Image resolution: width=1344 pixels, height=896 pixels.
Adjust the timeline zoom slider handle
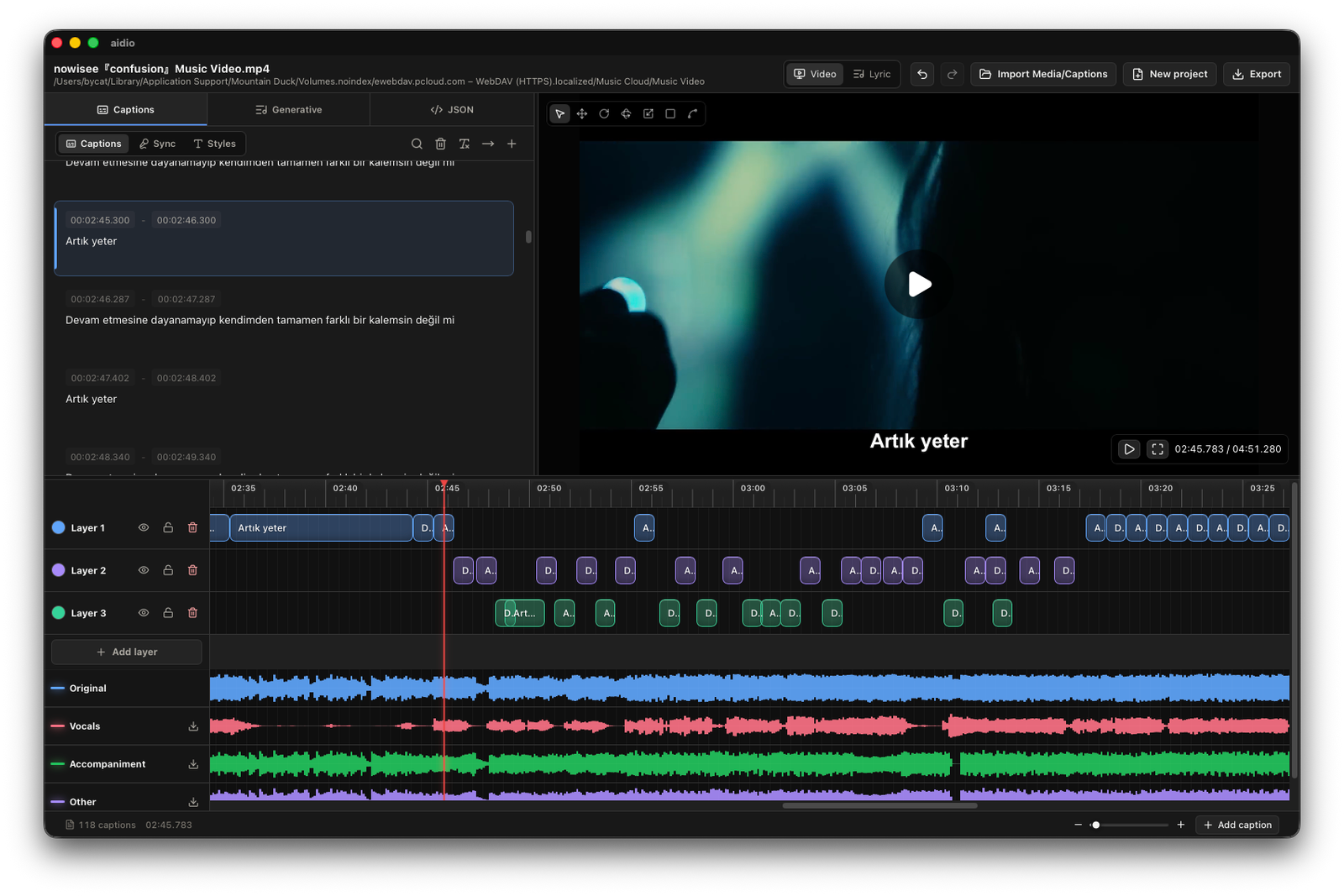click(1095, 825)
